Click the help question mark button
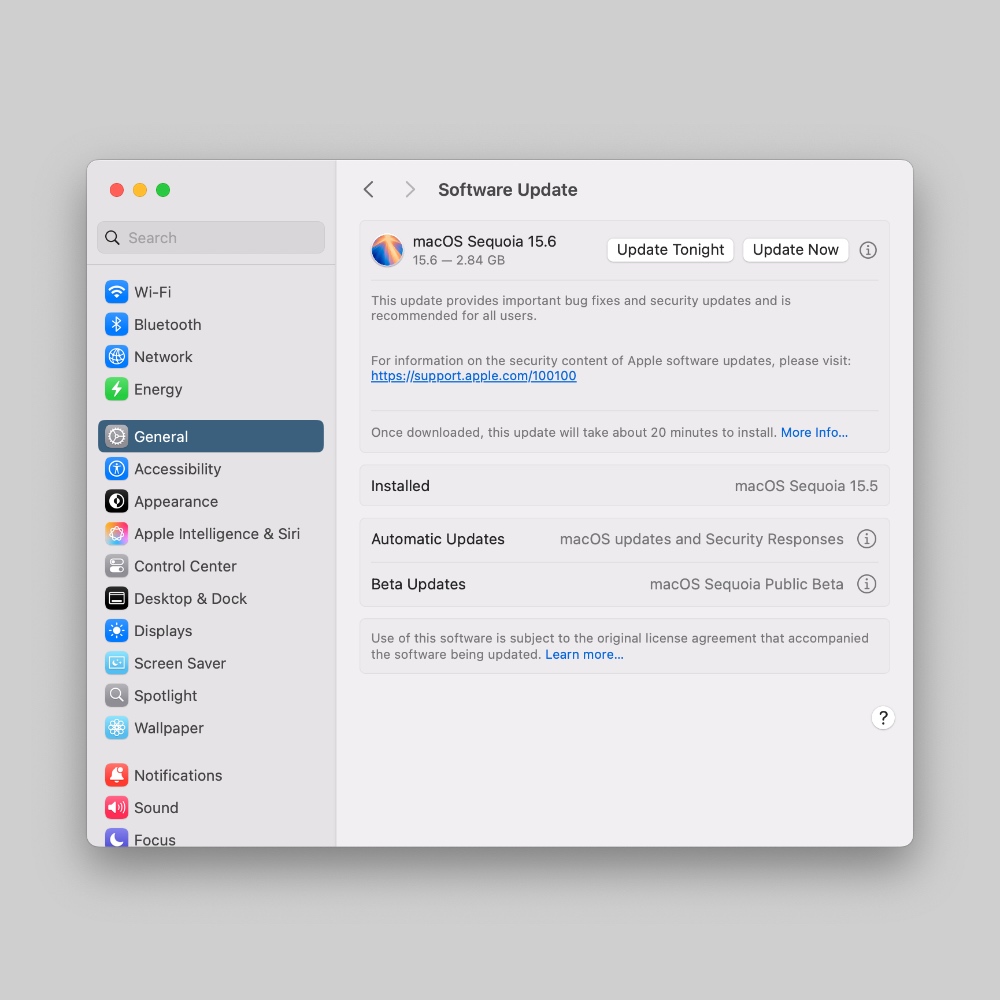1000x1000 pixels. click(882, 718)
